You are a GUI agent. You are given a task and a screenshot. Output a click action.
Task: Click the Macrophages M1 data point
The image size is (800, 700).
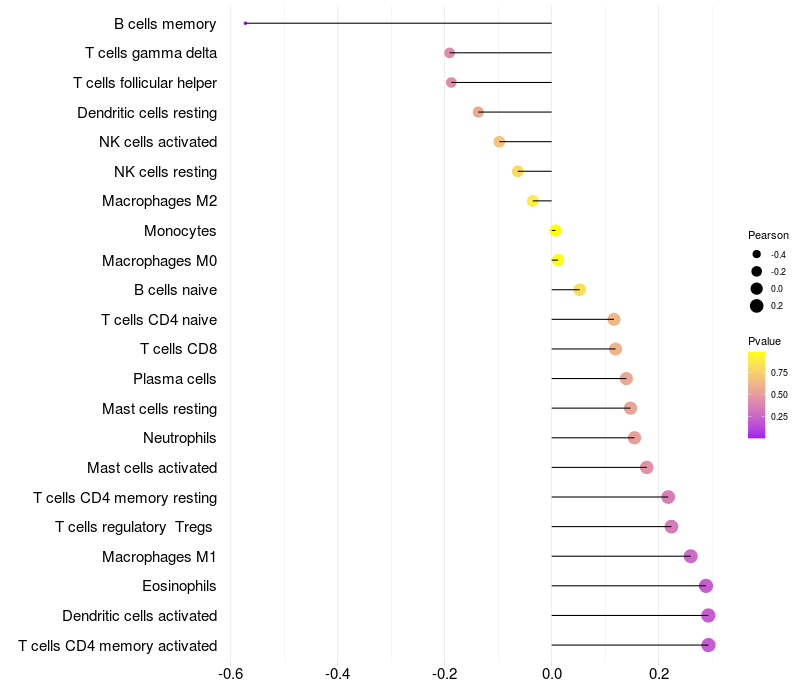tap(690, 556)
